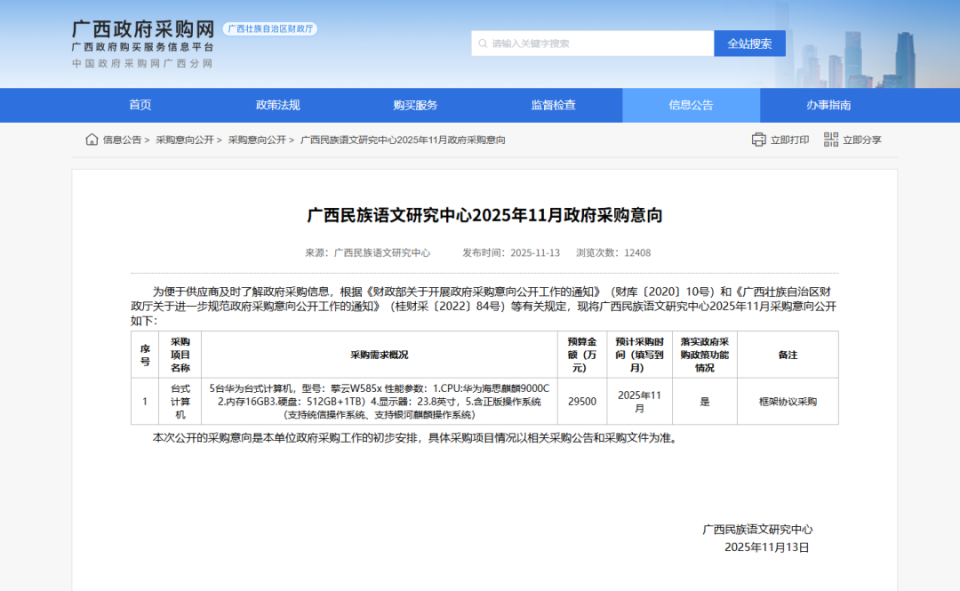
Task: Click the 广西壮族自治区财政厅 badge
Action: [272, 28]
